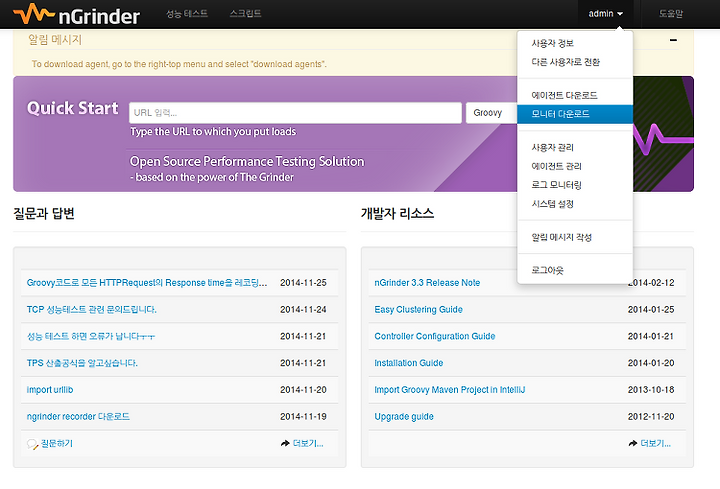Click the date 2012-11-20
The width and height of the screenshot is (720, 489).
point(651,416)
